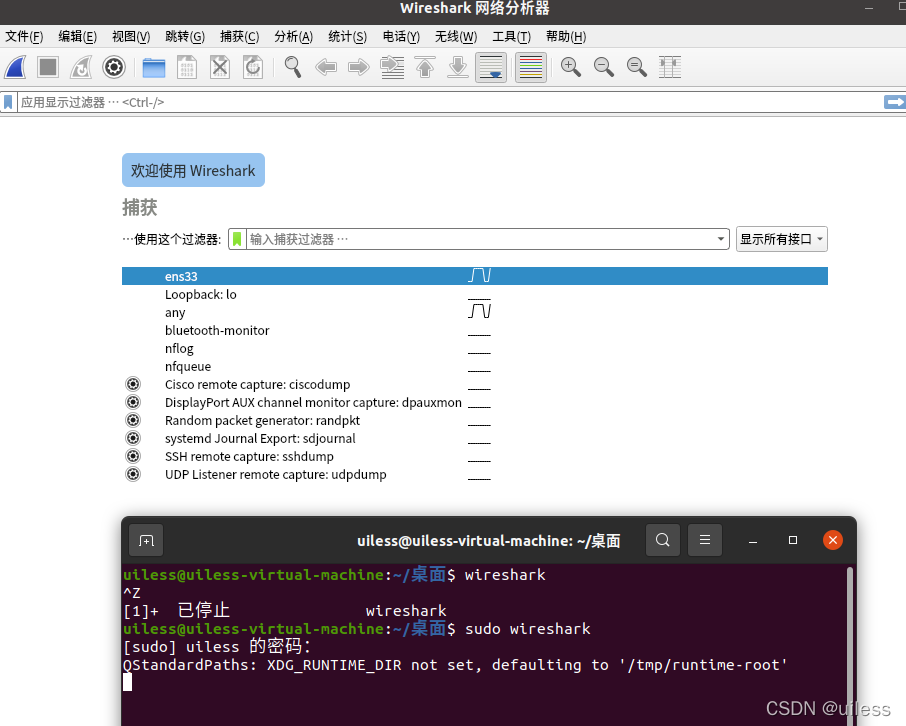The height and width of the screenshot is (726, 906).
Task: Go to specified packet icon
Action: click(x=392, y=68)
